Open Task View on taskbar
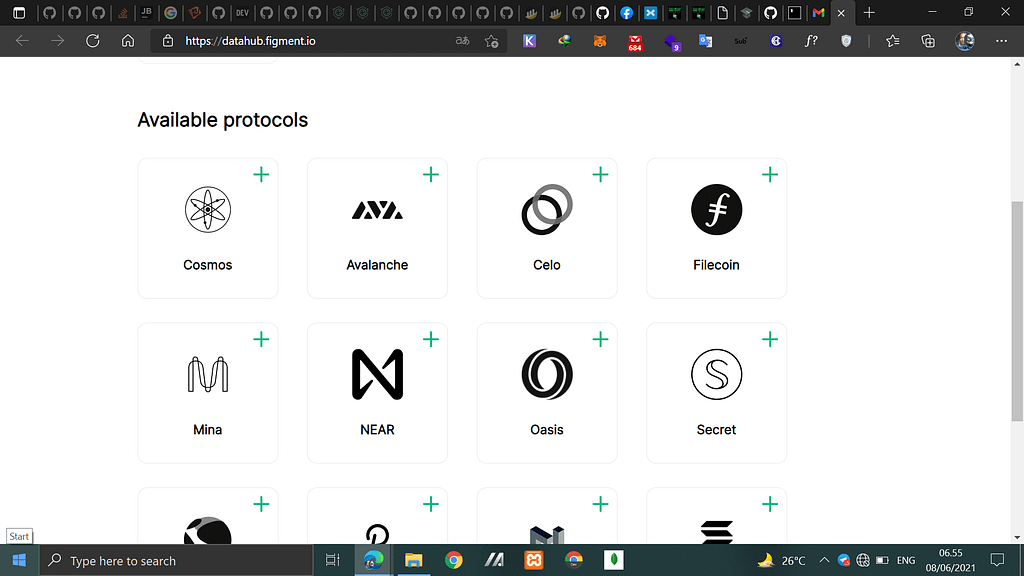 click(332, 560)
